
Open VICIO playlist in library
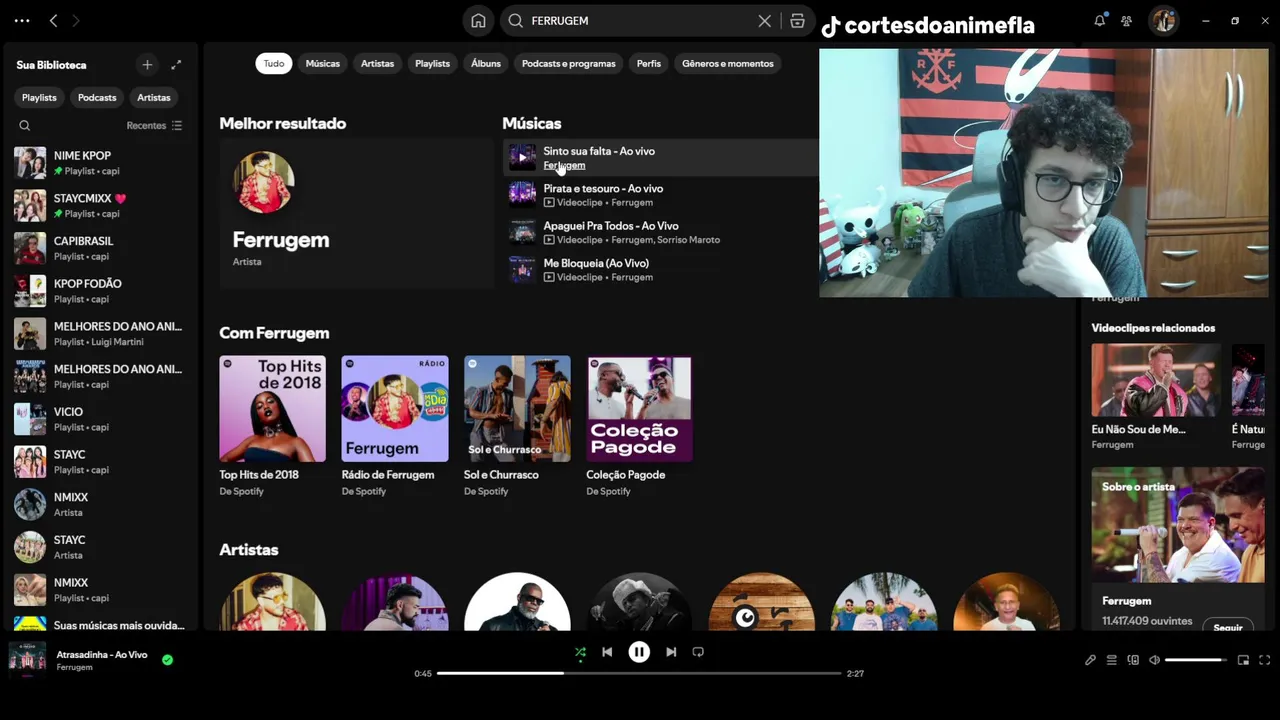pyautogui.click(x=100, y=419)
